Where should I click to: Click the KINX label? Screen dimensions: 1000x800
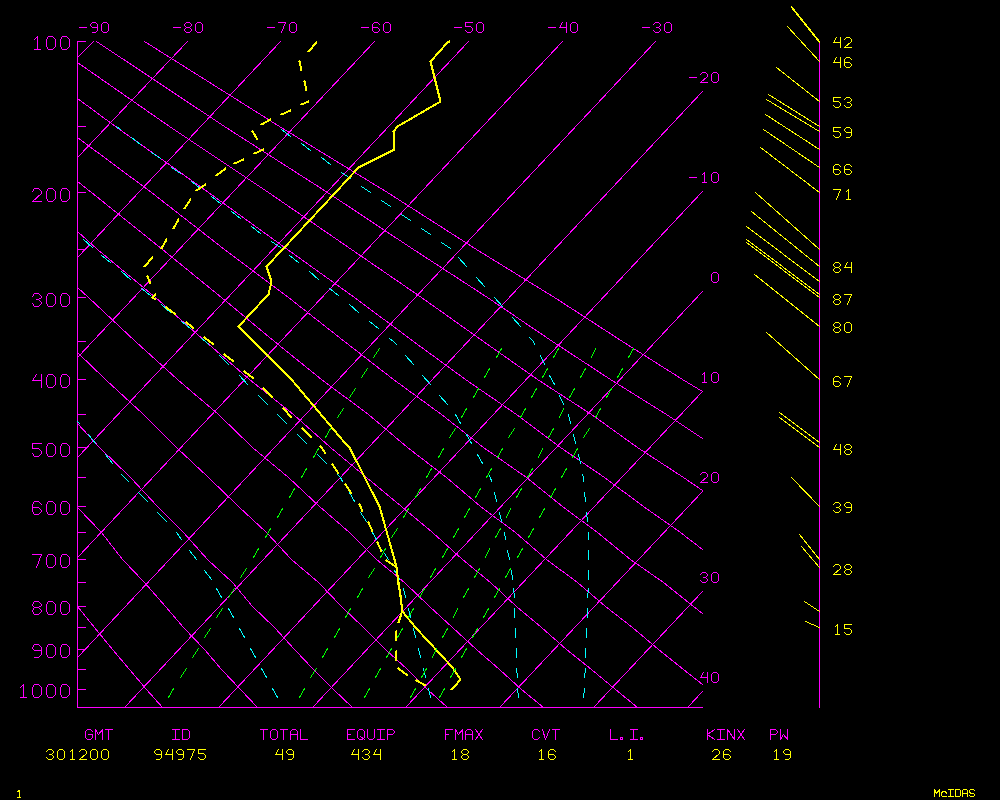(x=726, y=735)
